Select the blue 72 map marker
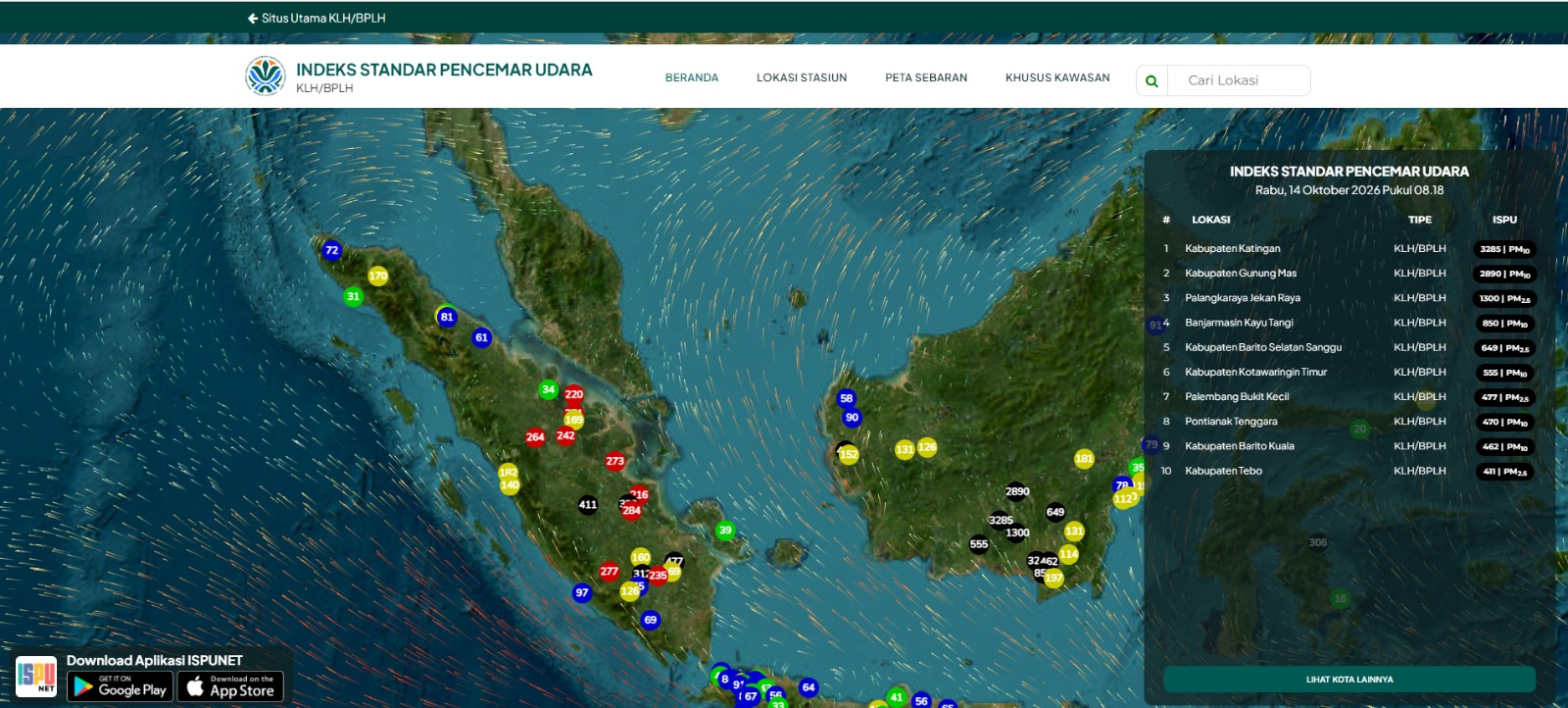Image resolution: width=1568 pixels, height=708 pixels. 332,250
